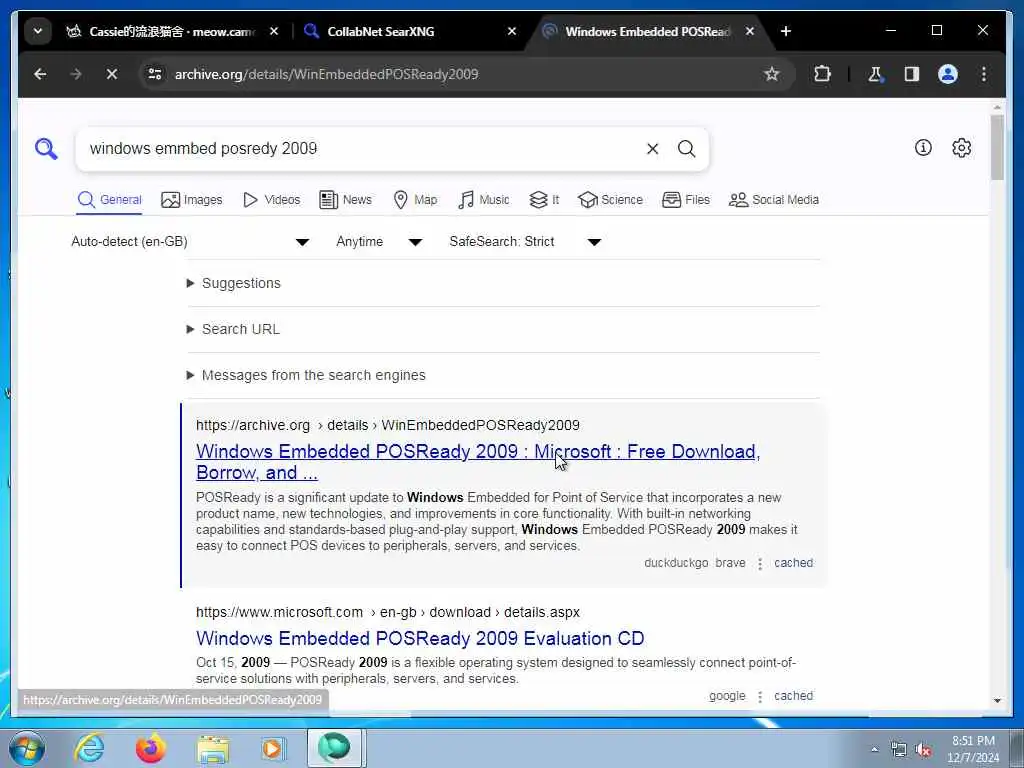Expand Messages from the search engines
The height and width of the screenshot is (768, 1024).
[x=306, y=375]
